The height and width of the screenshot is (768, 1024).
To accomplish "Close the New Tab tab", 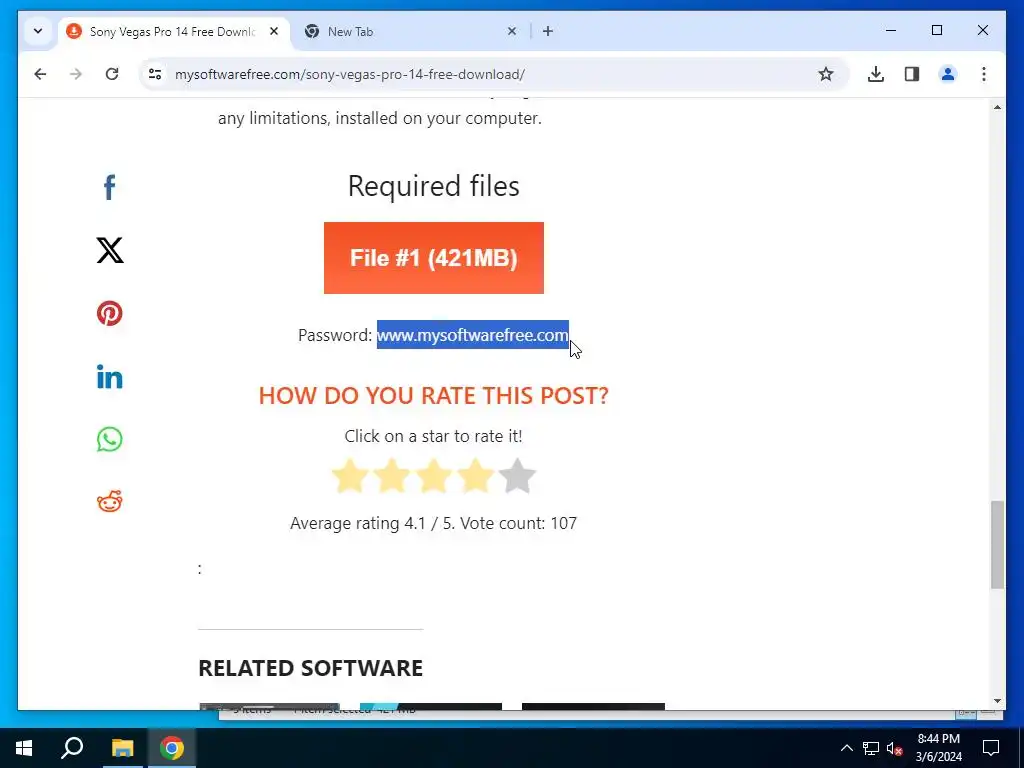I will point(512,31).
